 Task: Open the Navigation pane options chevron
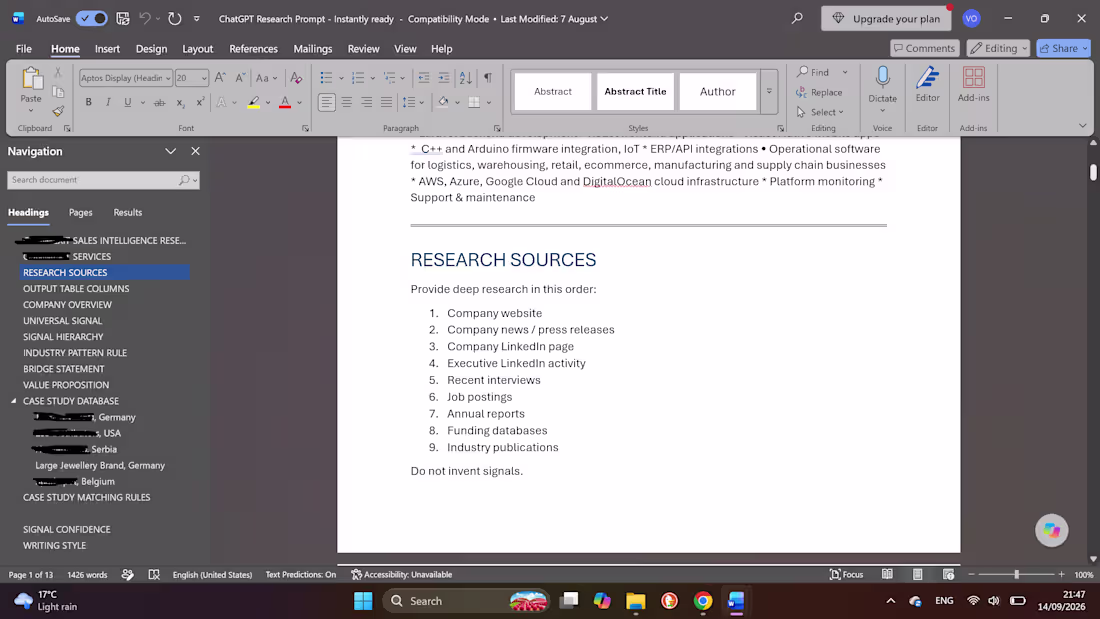(x=170, y=152)
